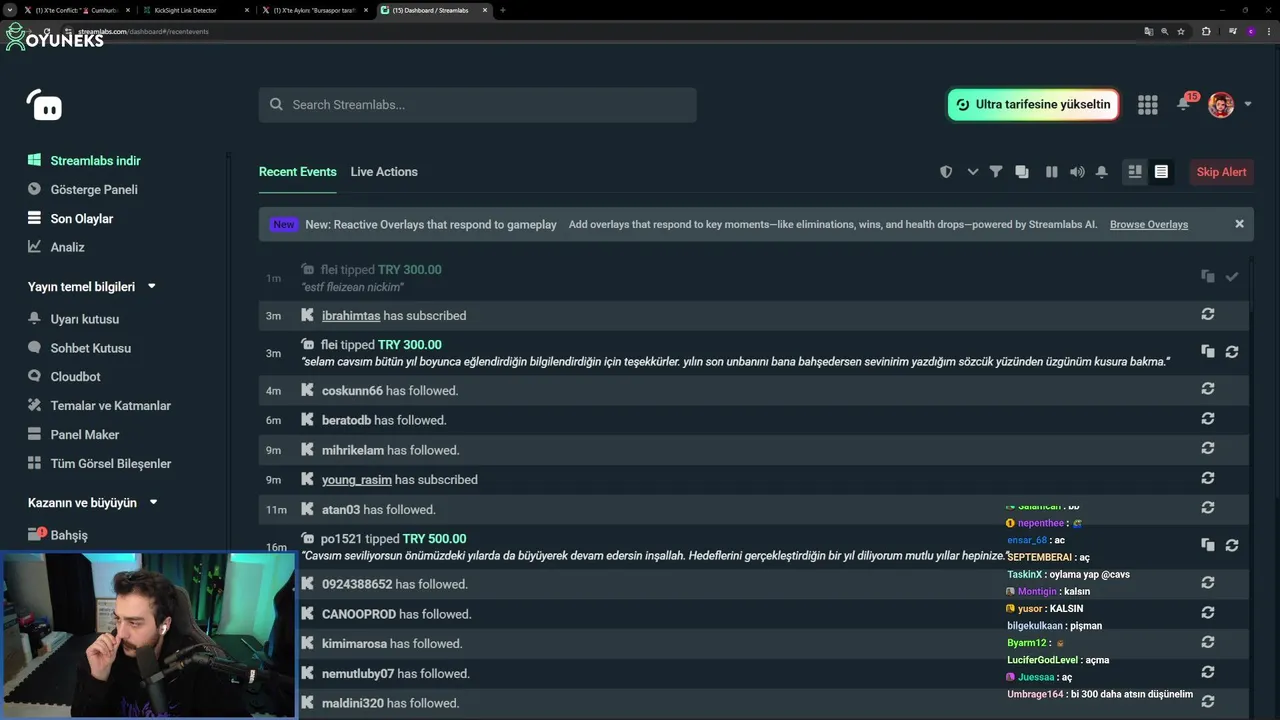Bookmark this page with star icon
1280x720 pixels.
click(x=1181, y=31)
